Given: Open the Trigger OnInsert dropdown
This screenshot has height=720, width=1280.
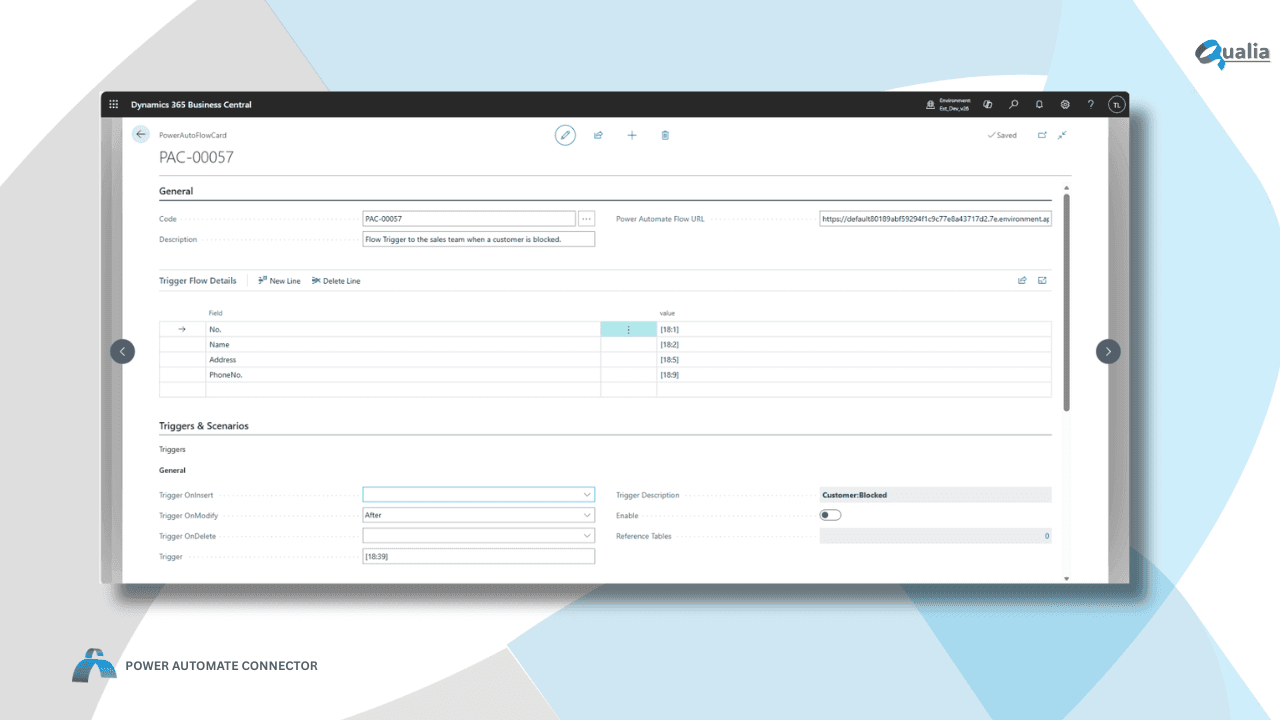Looking at the screenshot, I should [x=587, y=495].
